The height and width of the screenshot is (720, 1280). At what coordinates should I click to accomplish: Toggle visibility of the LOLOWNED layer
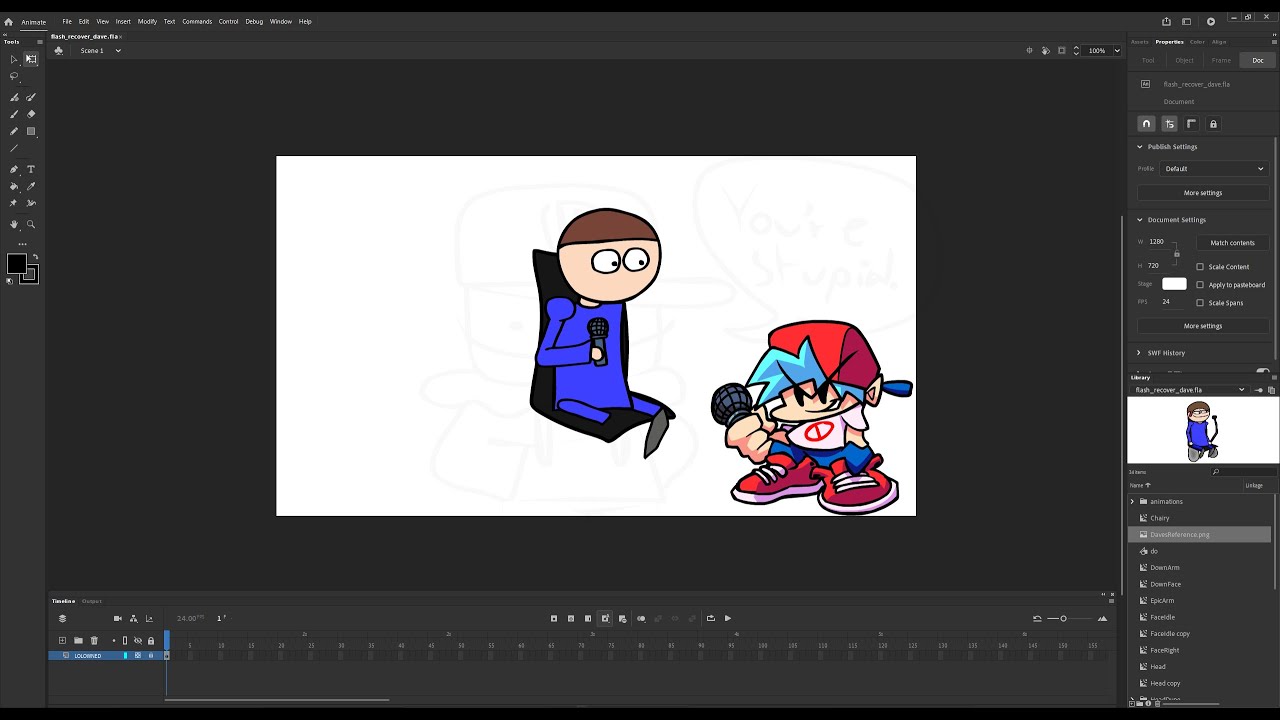pos(138,655)
